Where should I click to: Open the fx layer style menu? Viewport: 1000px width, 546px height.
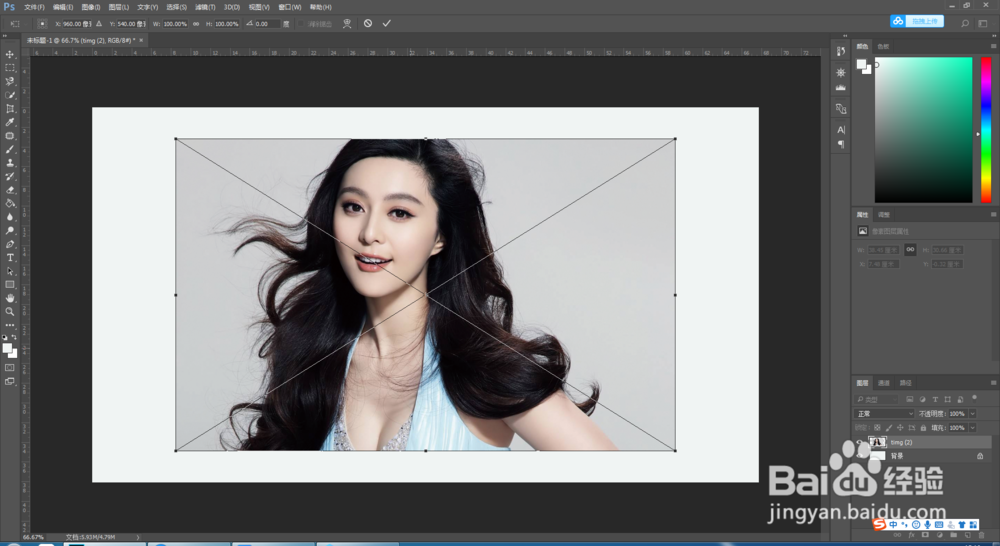tap(911, 535)
